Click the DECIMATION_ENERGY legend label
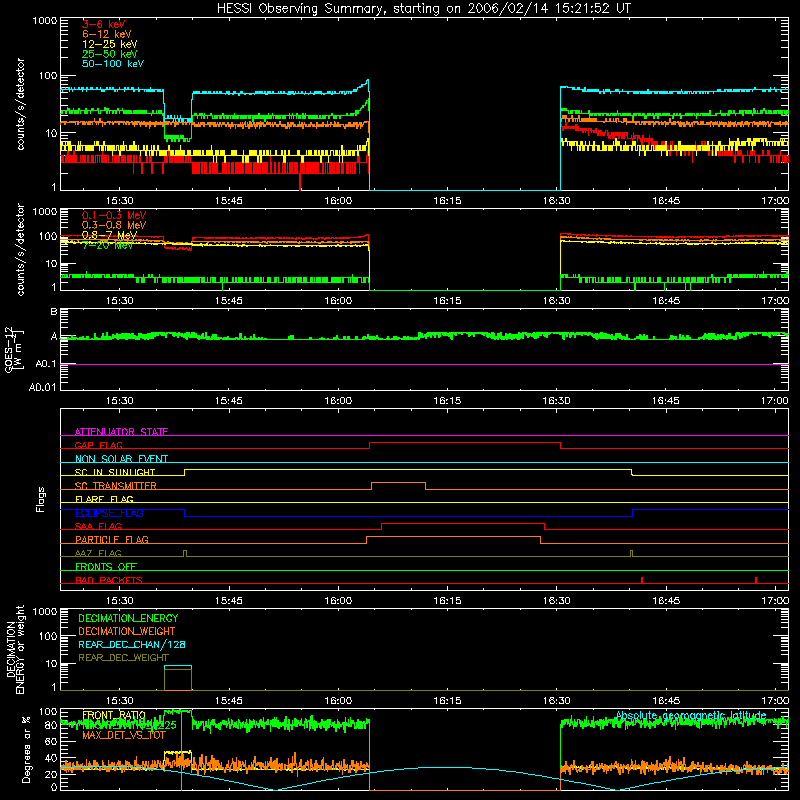Screen dimensions: 800x800 [x=128, y=618]
